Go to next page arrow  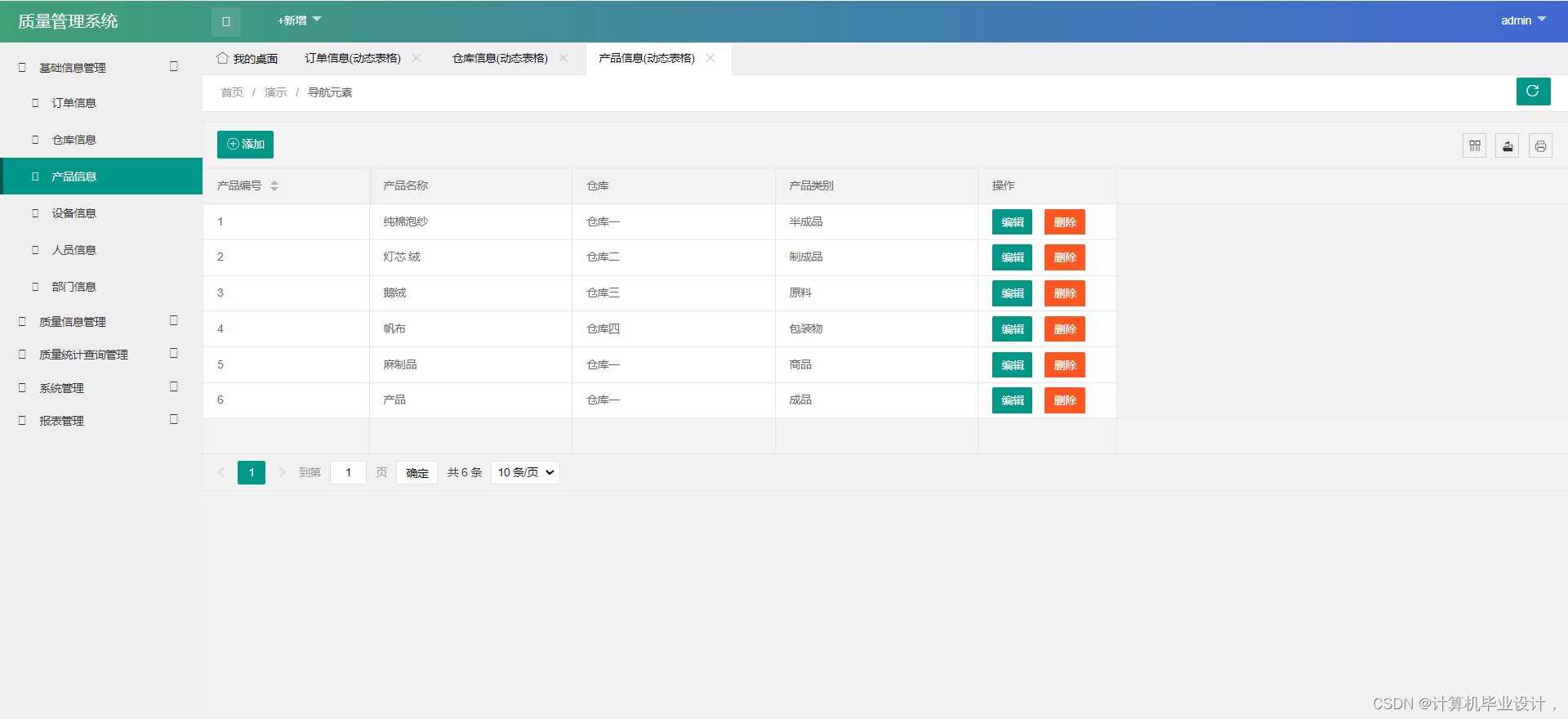tap(282, 472)
